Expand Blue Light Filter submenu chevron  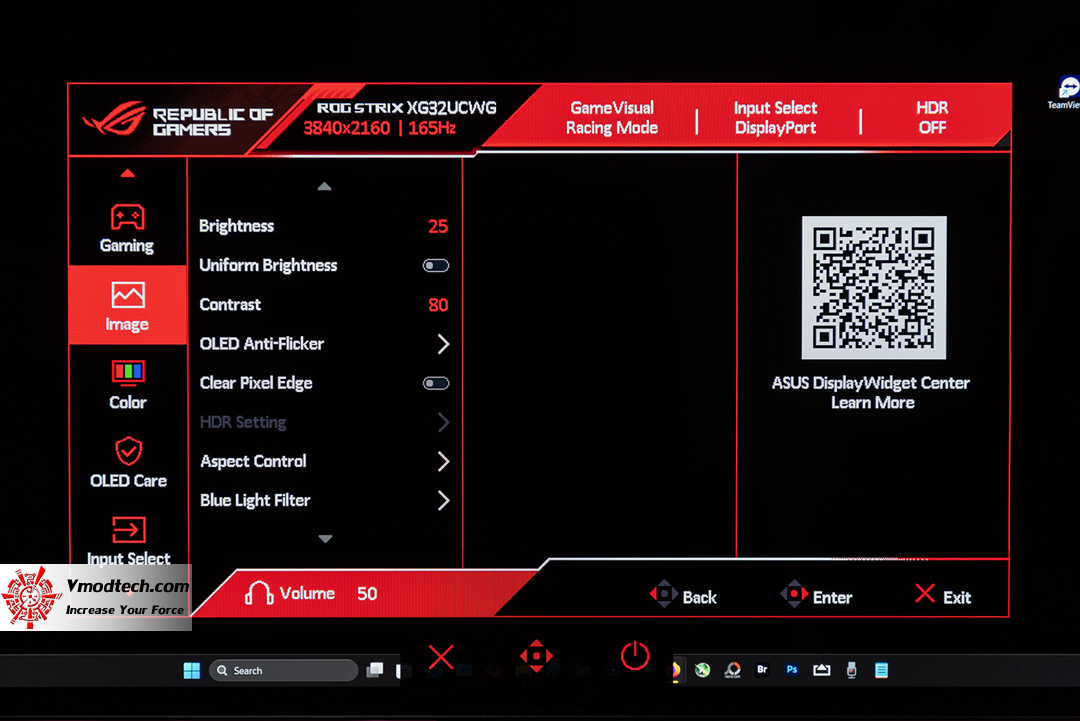point(443,501)
